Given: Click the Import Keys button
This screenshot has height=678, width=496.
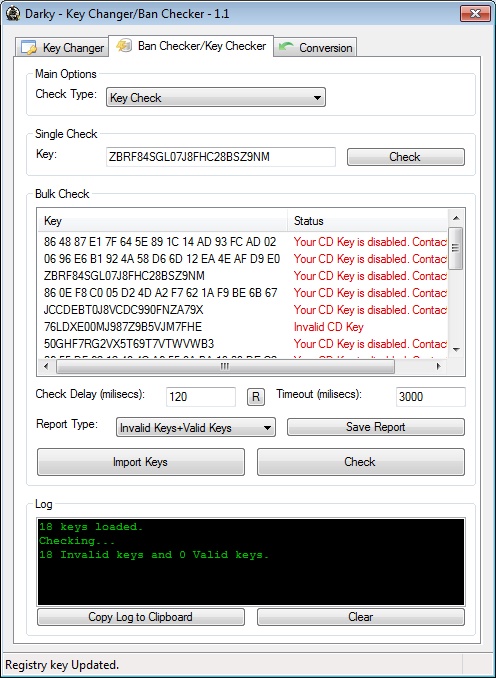Looking at the screenshot, I should 141,462.
